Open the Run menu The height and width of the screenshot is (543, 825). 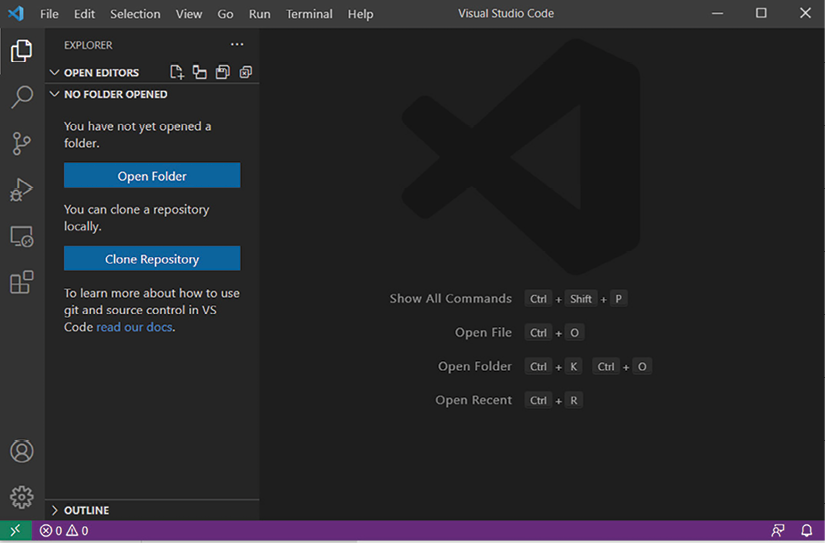coord(259,14)
